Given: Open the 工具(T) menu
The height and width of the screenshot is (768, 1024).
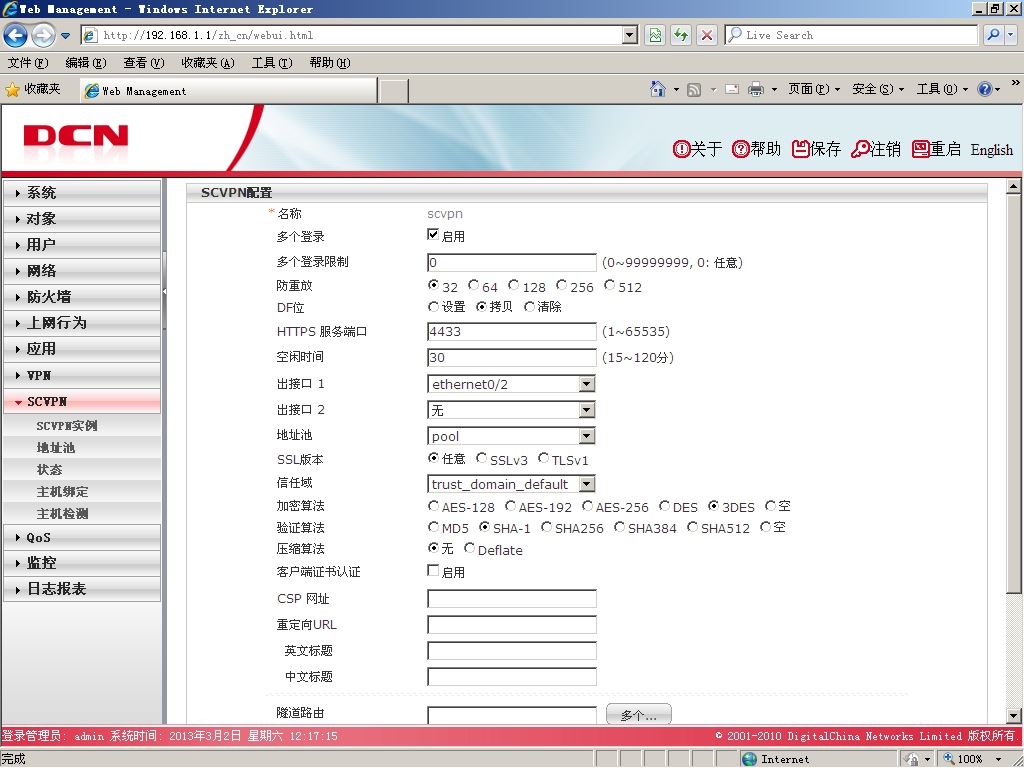Looking at the screenshot, I should pyautogui.click(x=272, y=63).
